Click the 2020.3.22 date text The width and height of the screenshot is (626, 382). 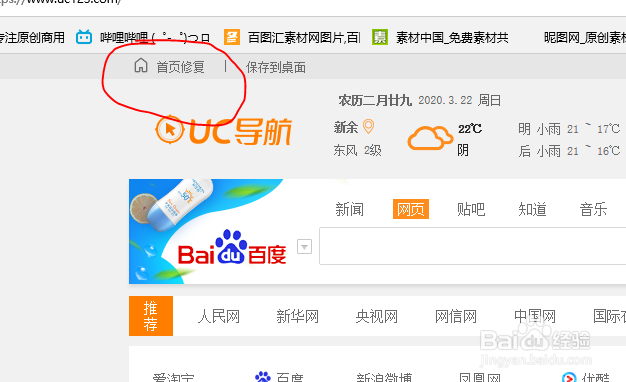[x=445, y=100]
